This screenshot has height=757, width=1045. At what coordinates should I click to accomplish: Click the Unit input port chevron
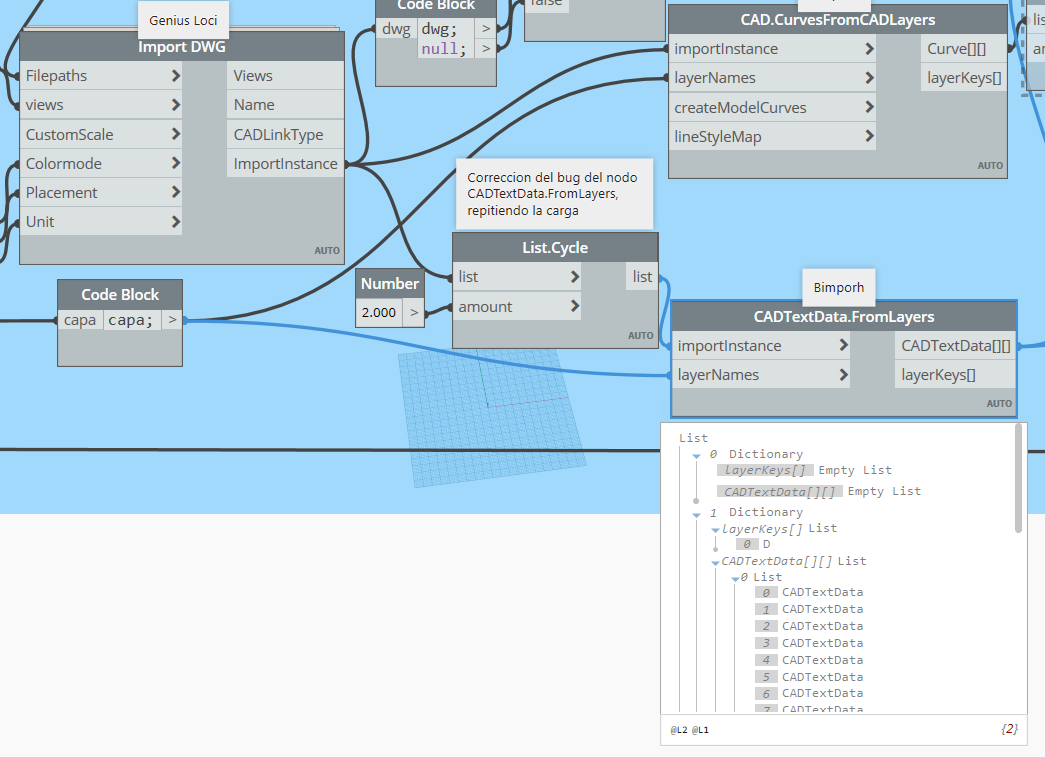[x=175, y=222]
